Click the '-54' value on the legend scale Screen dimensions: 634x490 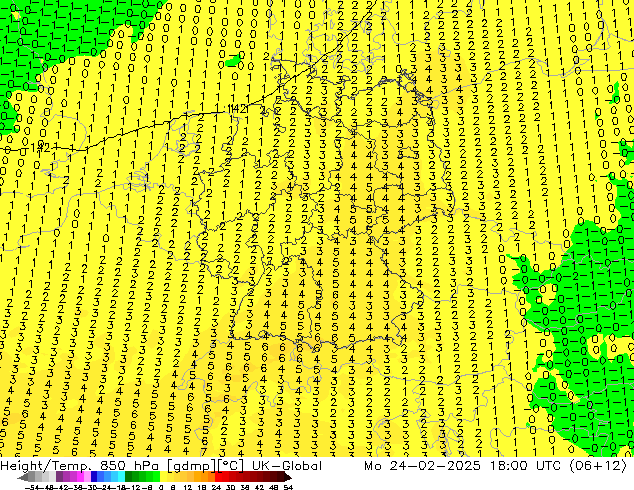[x=32, y=487]
